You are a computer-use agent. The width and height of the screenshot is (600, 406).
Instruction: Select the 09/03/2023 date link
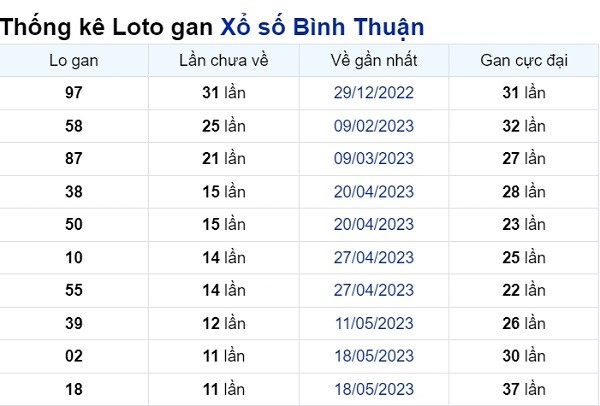point(373,158)
